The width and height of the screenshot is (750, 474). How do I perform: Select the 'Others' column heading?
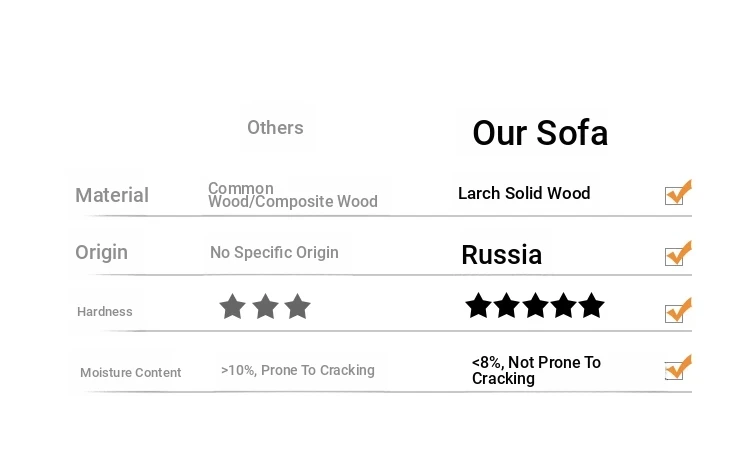(275, 128)
